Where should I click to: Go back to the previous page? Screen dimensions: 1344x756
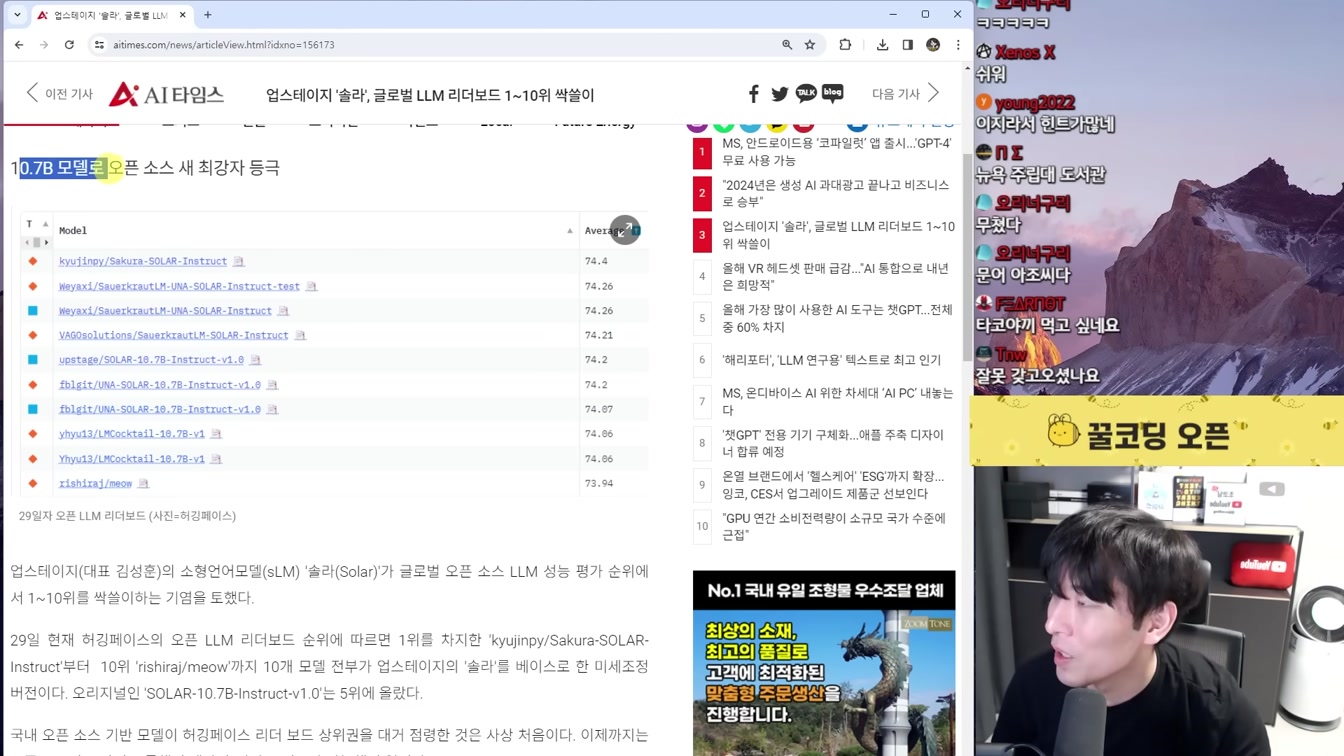(19, 45)
